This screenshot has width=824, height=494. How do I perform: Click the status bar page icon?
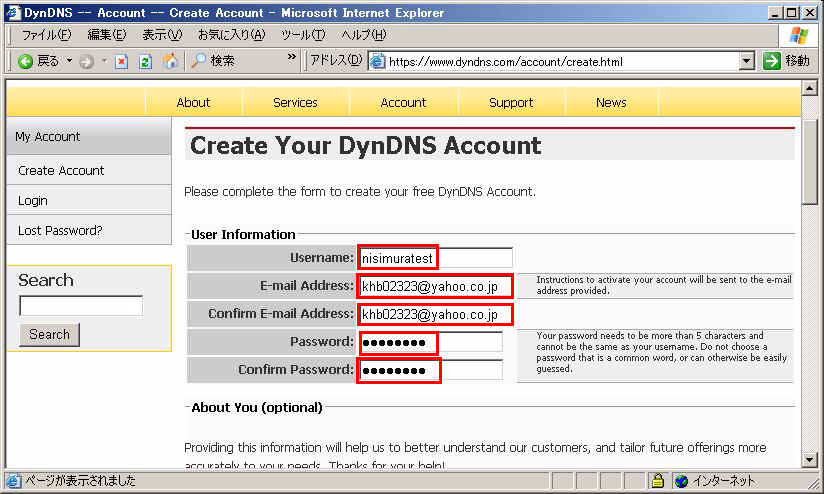tap(13, 480)
